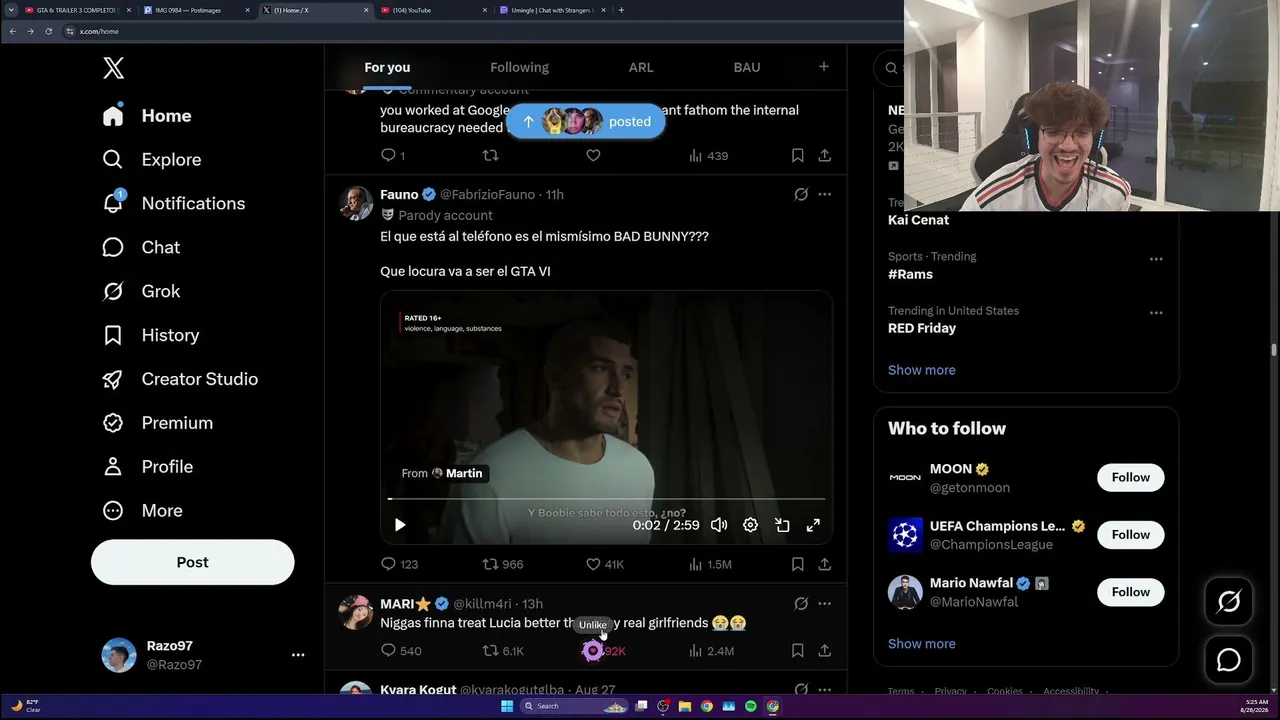
Task: Open File Explorer from the taskbar
Action: 685,706
